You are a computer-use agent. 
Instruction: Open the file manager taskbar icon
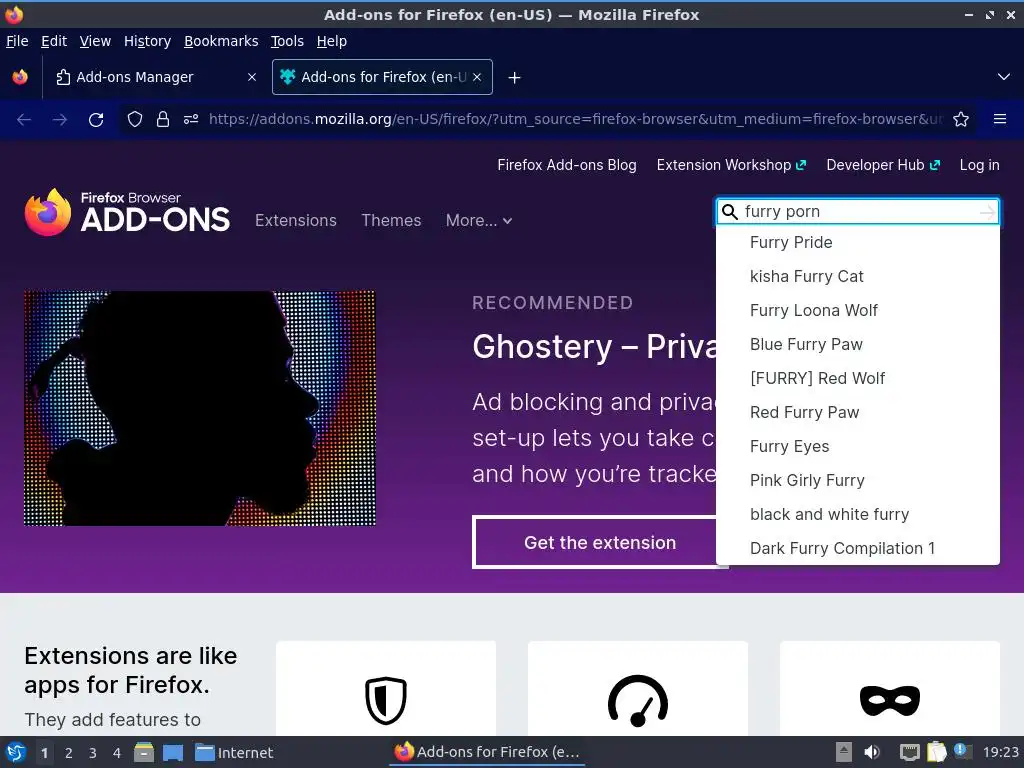[x=144, y=752]
